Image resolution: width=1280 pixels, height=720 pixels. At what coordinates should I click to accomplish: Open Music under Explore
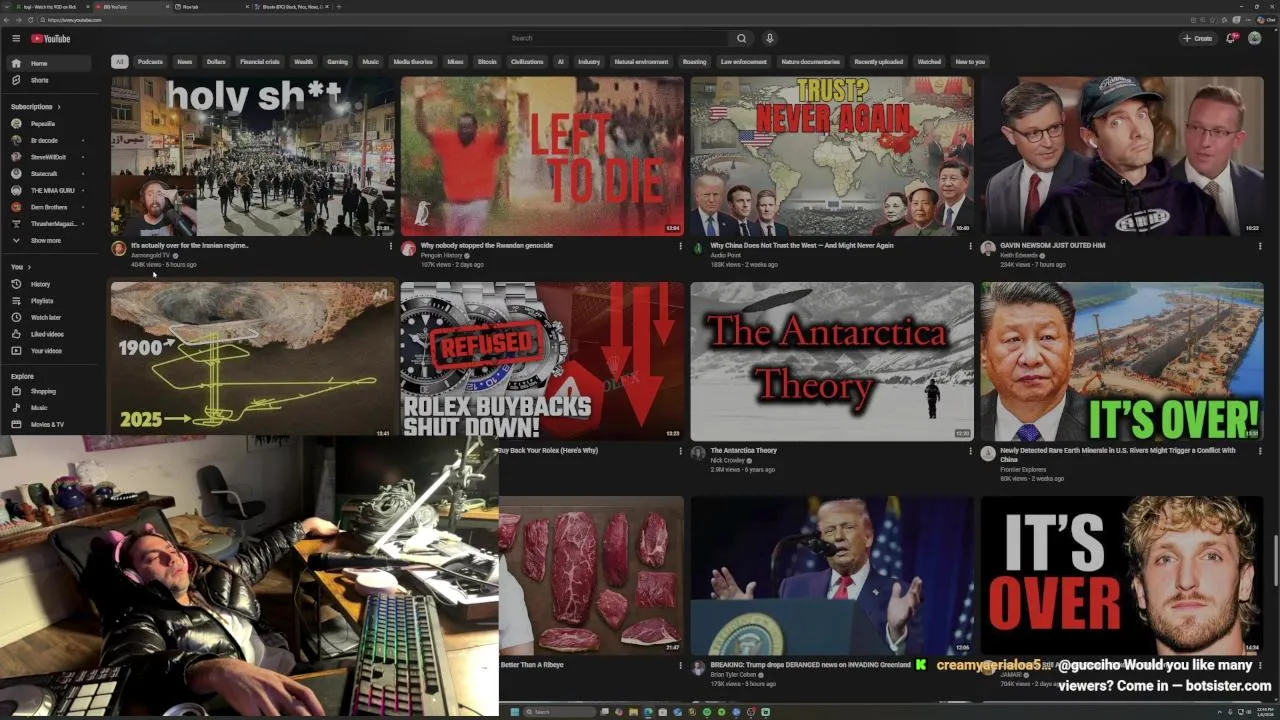(50, 408)
